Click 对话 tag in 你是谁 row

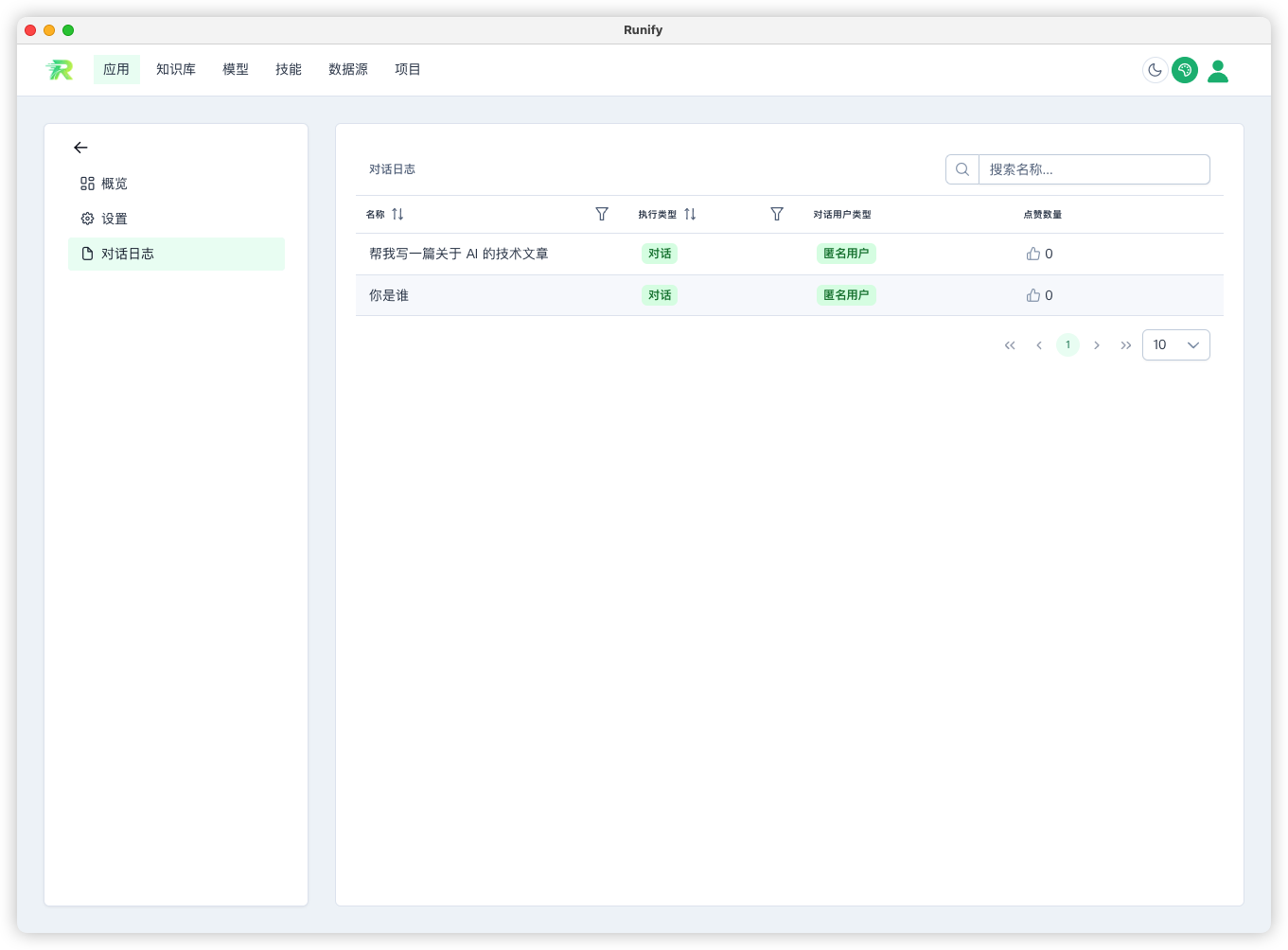660,295
